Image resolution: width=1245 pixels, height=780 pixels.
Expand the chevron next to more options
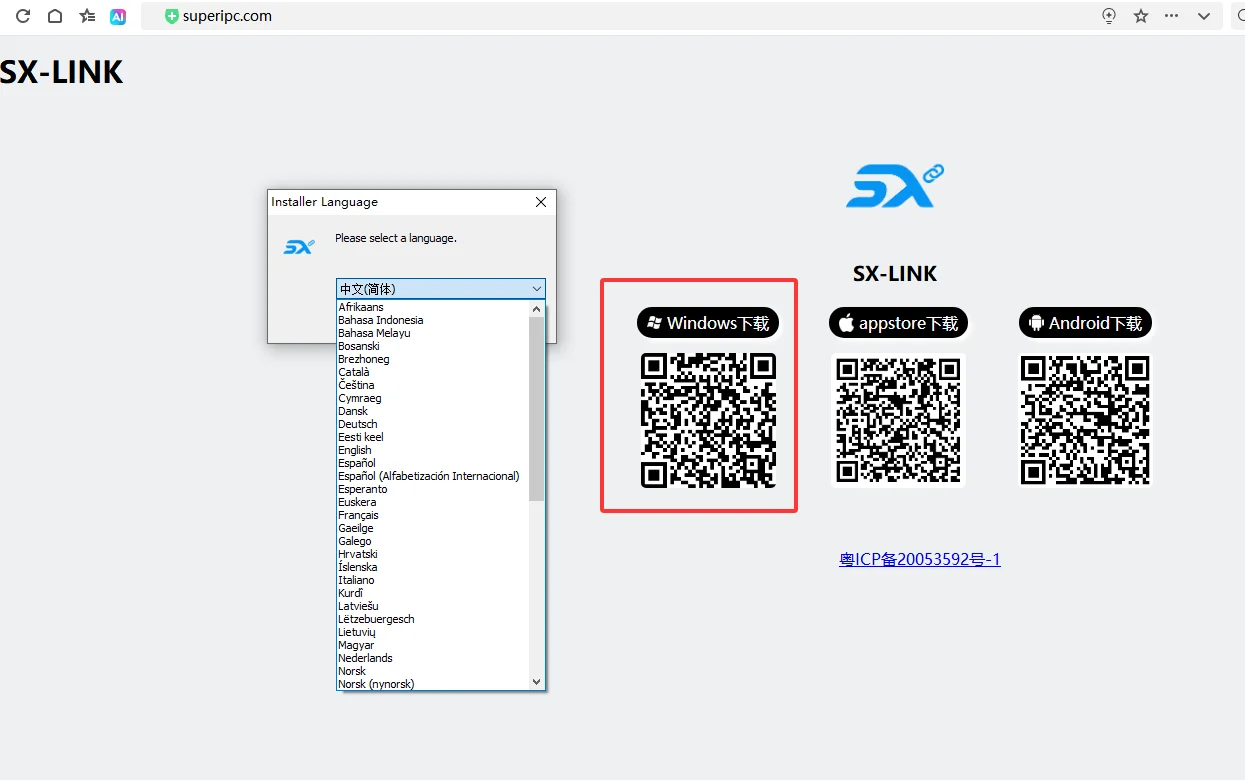1204,16
